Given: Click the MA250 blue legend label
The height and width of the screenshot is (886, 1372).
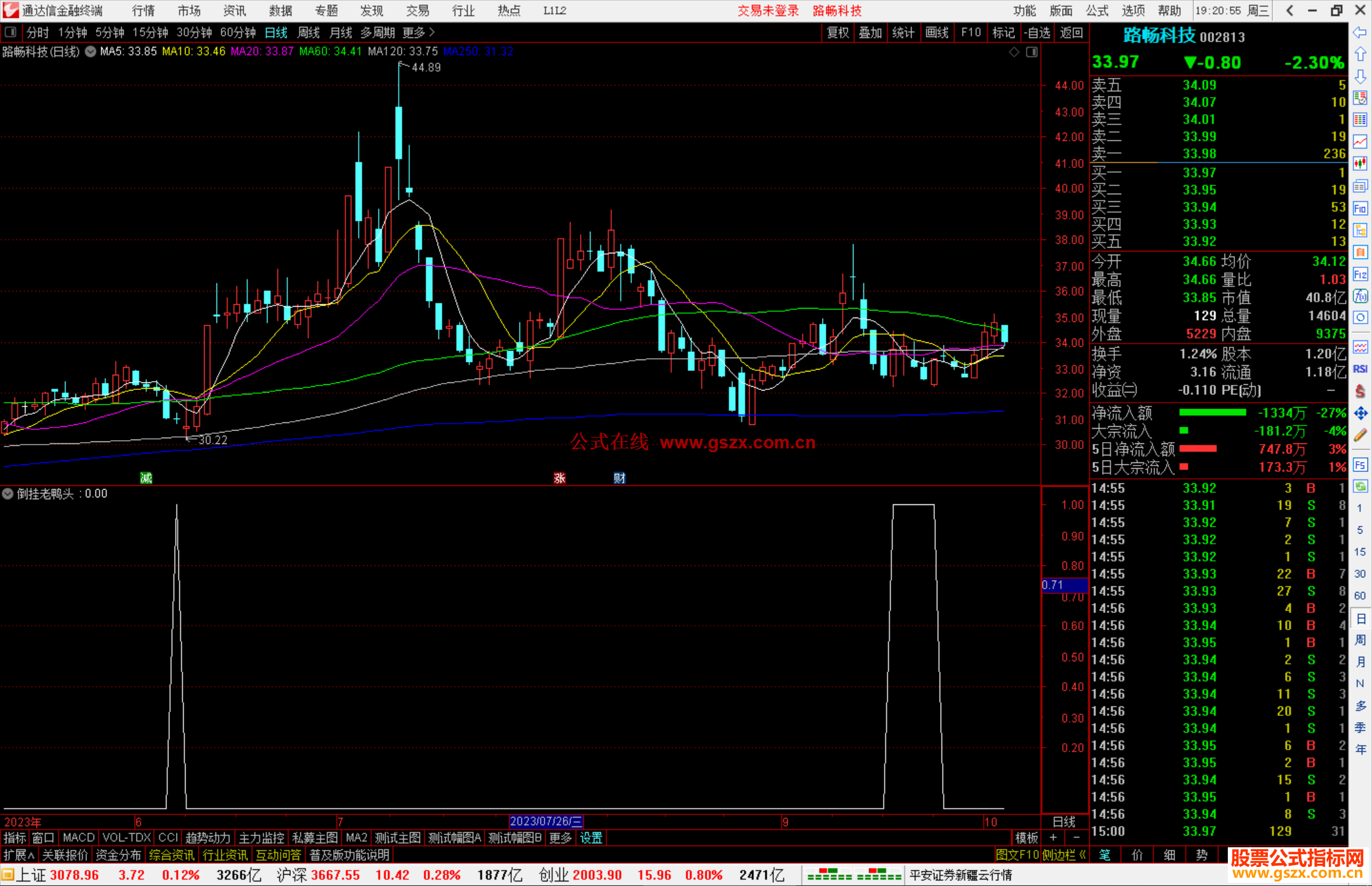Looking at the screenshot, I should click(478, 51).
